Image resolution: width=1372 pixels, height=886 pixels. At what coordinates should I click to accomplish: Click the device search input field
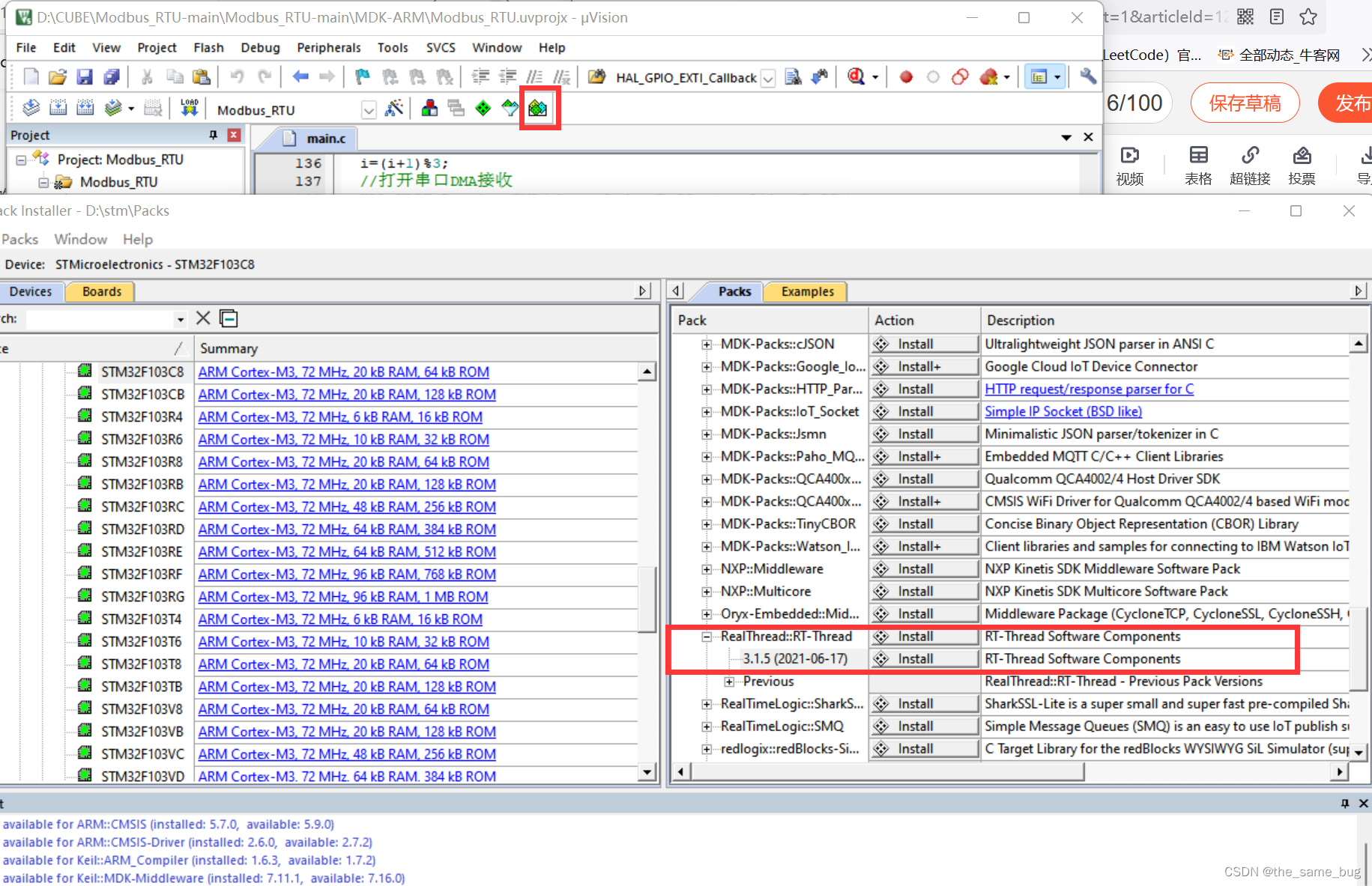[100, 320]
